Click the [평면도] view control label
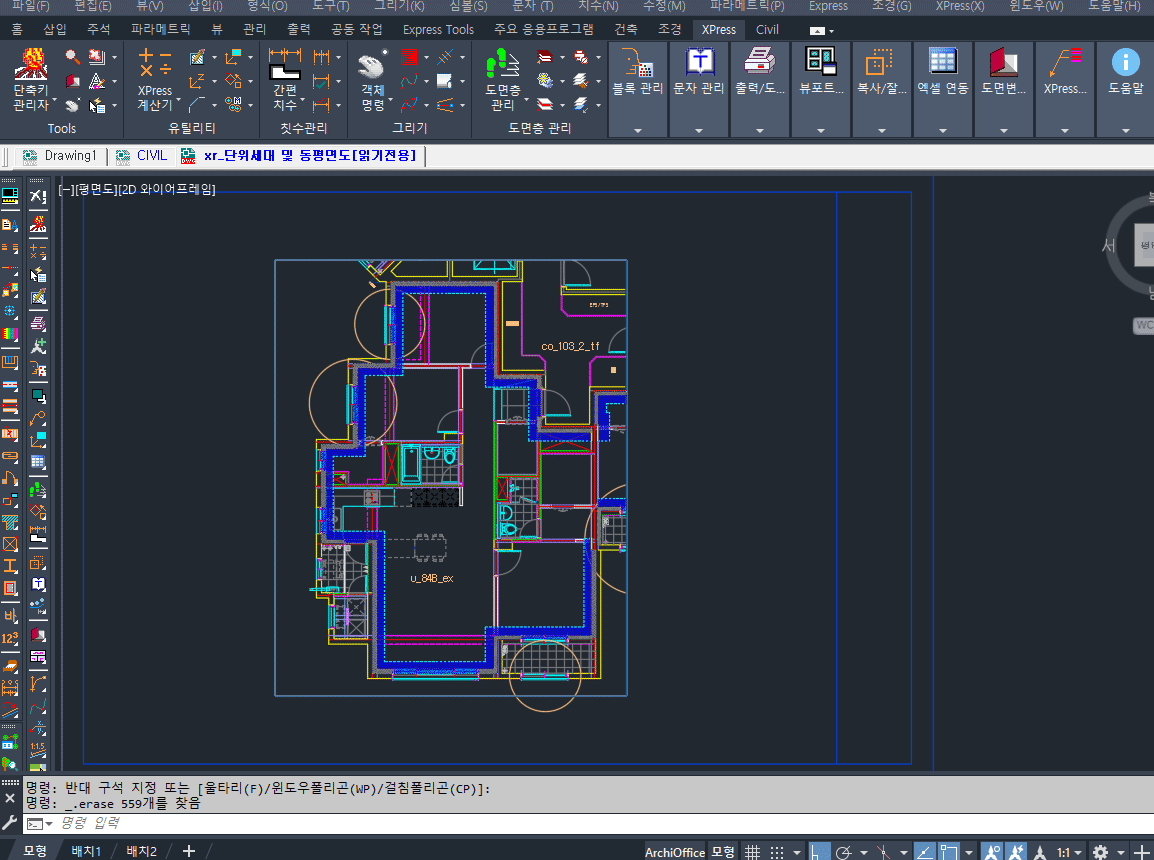The width and height of the screenshot is (1154, 860). [96, 189]
